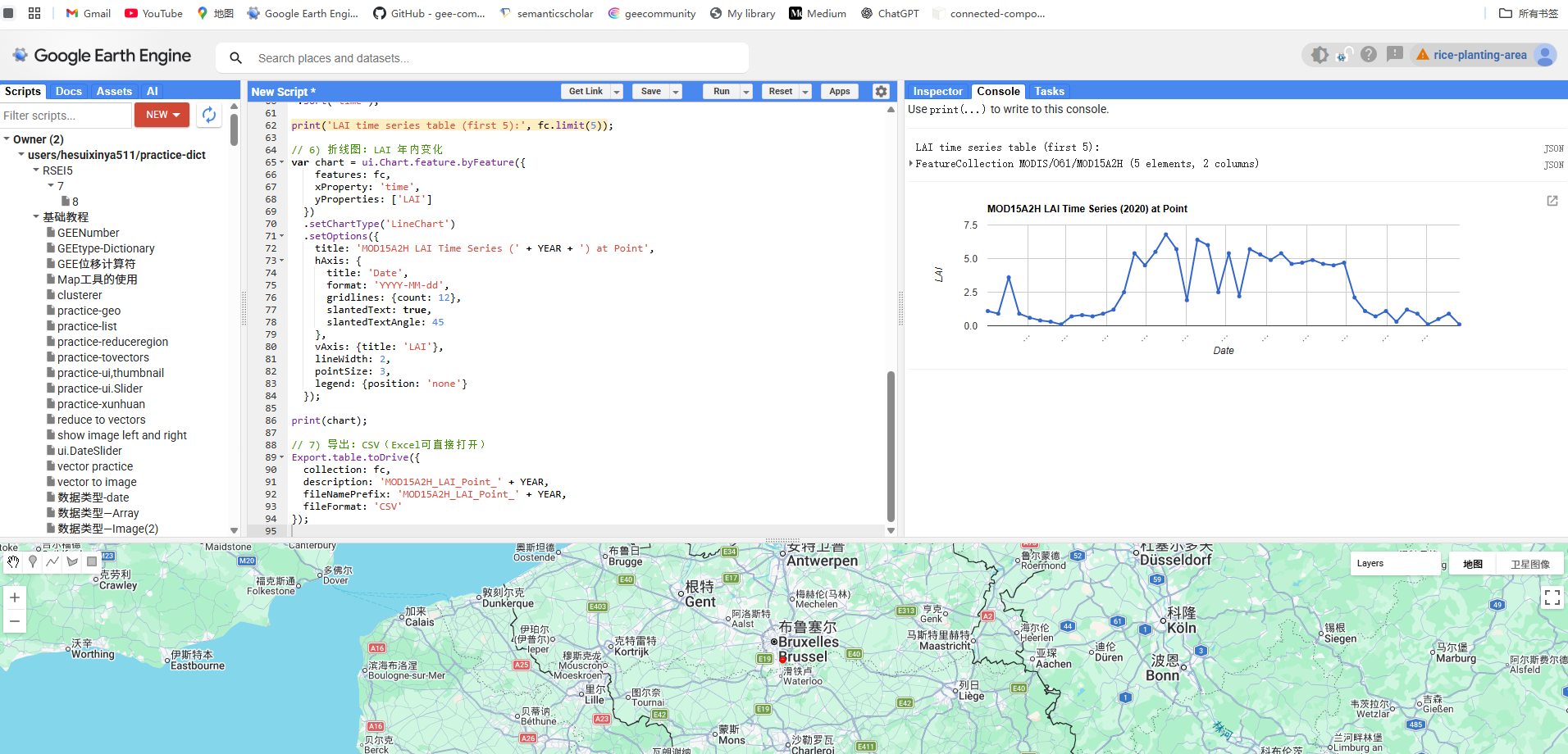This screenshot has height=754, width=1568.
Task: Toggle map fullscreen view
Action: (x=1552, y=597)
